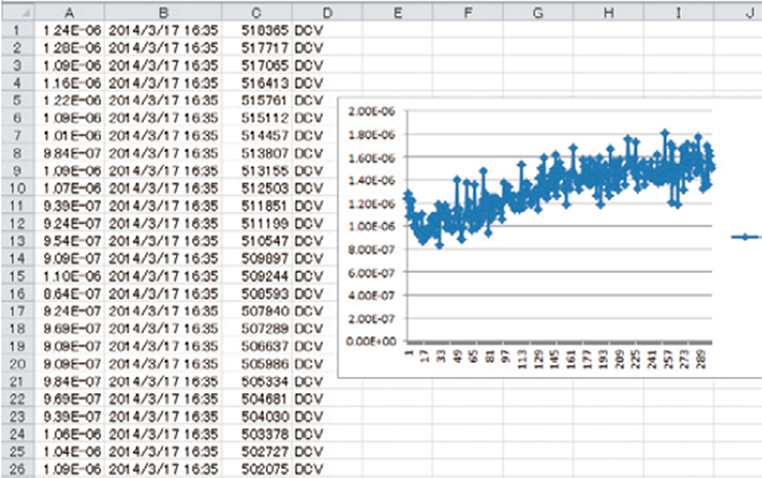Image resolution: width=762 pixels, height=478 pixels.
Task: Click cell D5 with DCV text
Action: (x=327, y=101)
